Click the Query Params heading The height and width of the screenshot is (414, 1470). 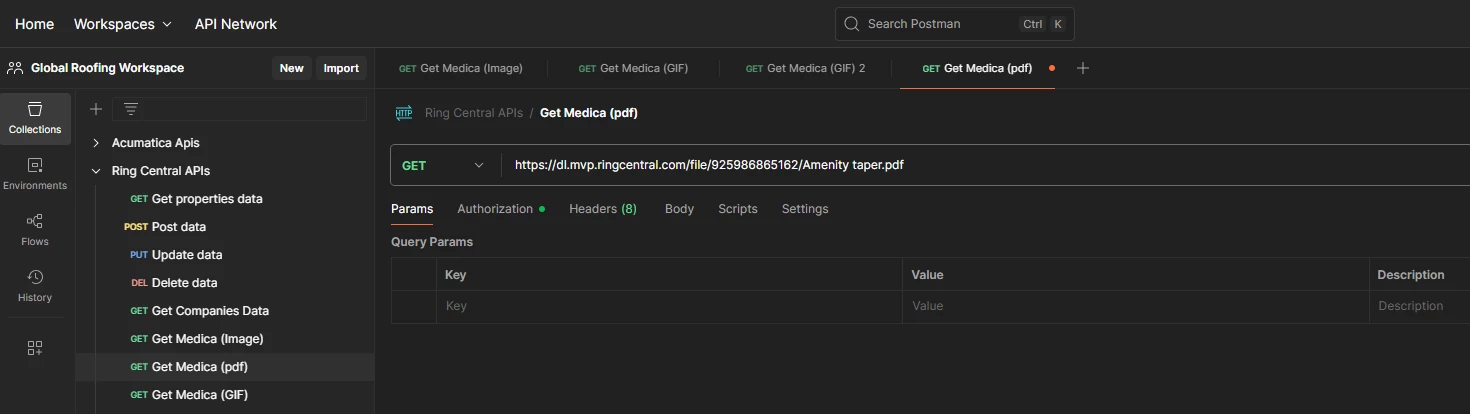coord(432,242)
